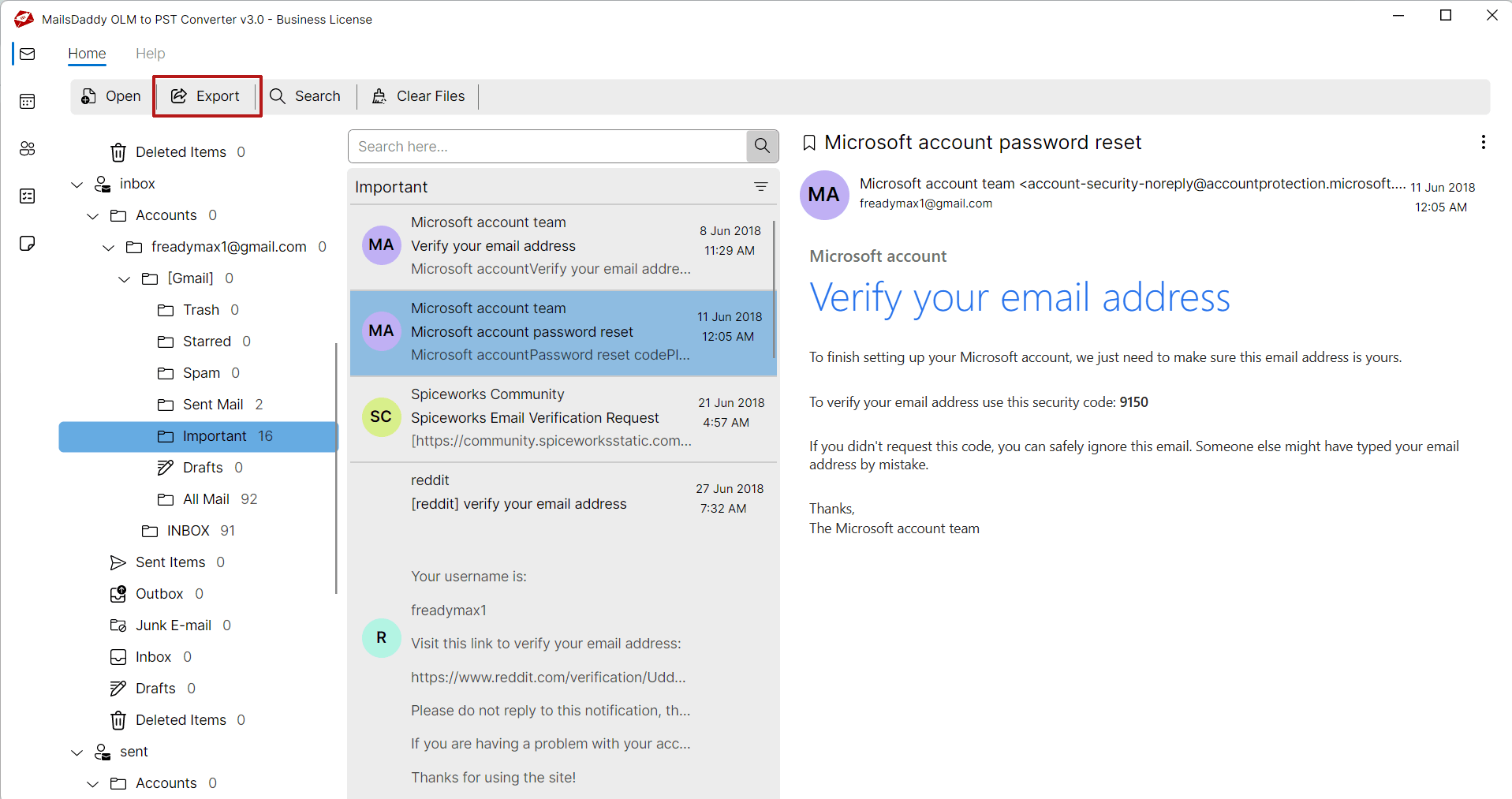This screenshot has width=1512, height=799.
Task: Click the freadymax1@gmail.com recipient address
Action: 926,203
